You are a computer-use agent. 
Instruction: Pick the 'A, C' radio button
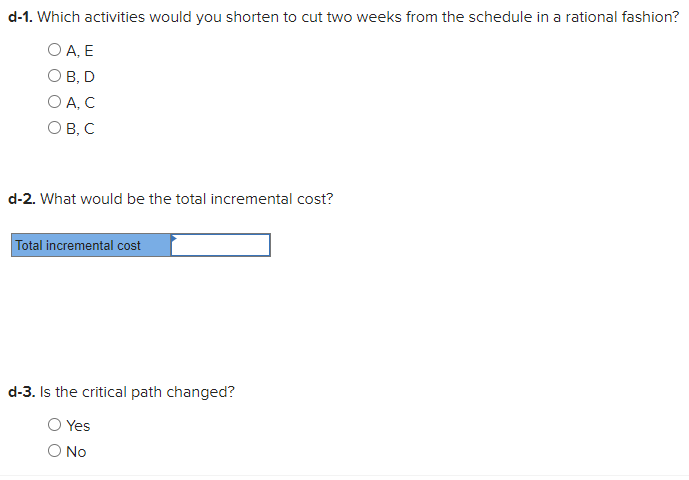[x=54, y=102]
